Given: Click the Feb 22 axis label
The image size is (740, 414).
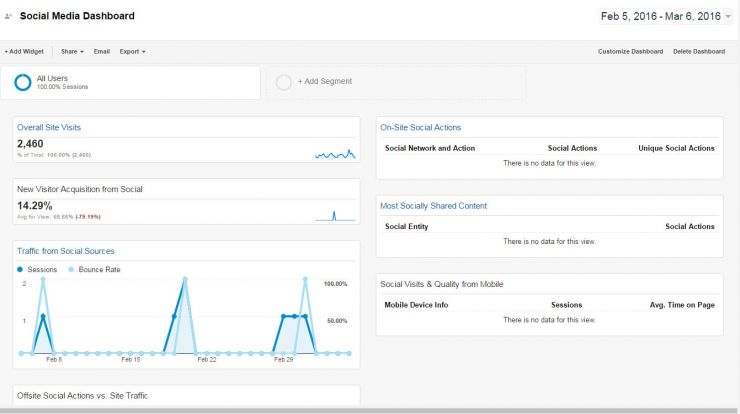Looking at the screenshot, I should 207,360.
